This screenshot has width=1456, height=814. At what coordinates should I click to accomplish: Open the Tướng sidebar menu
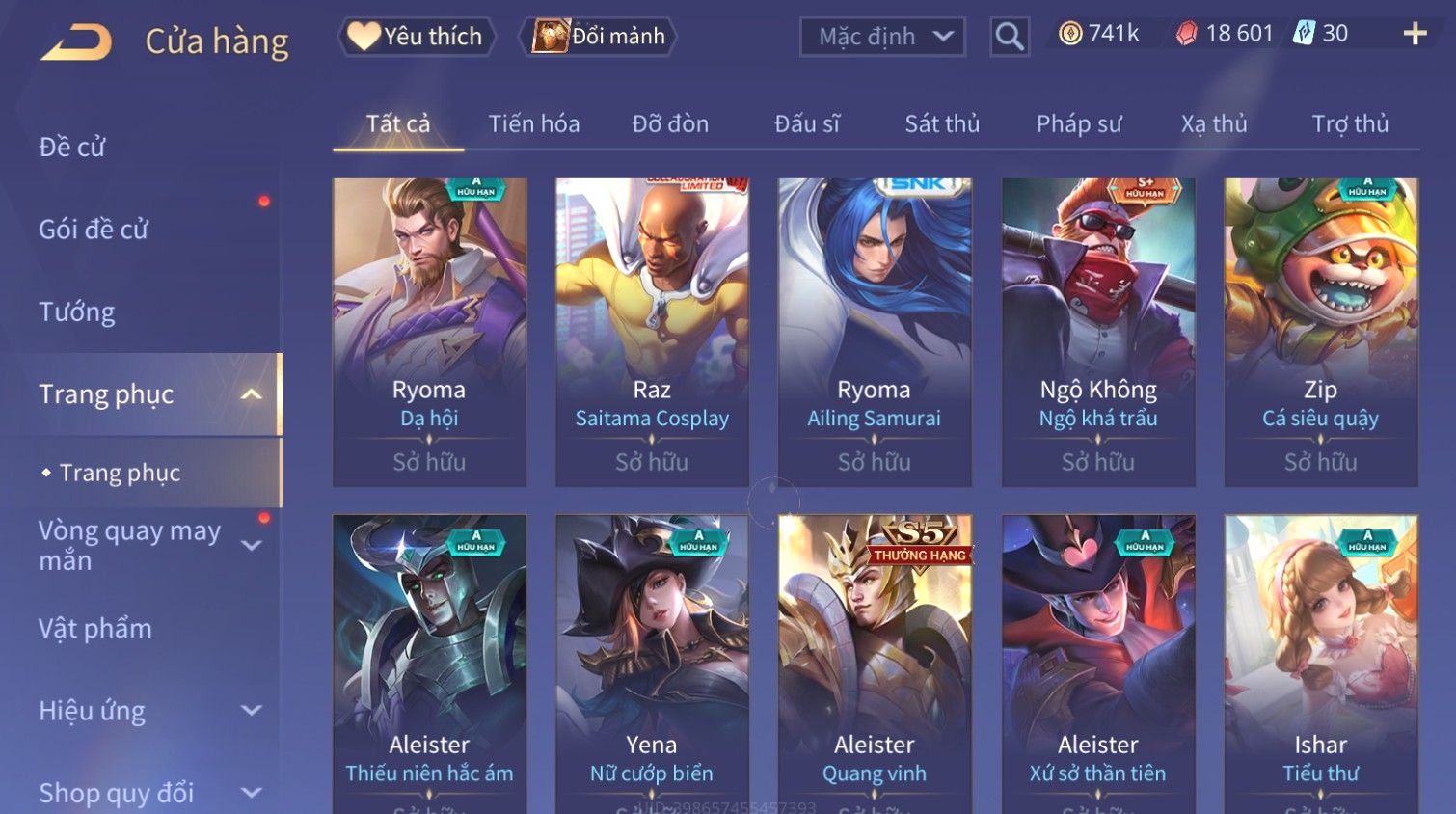click(x=77, y=312)
